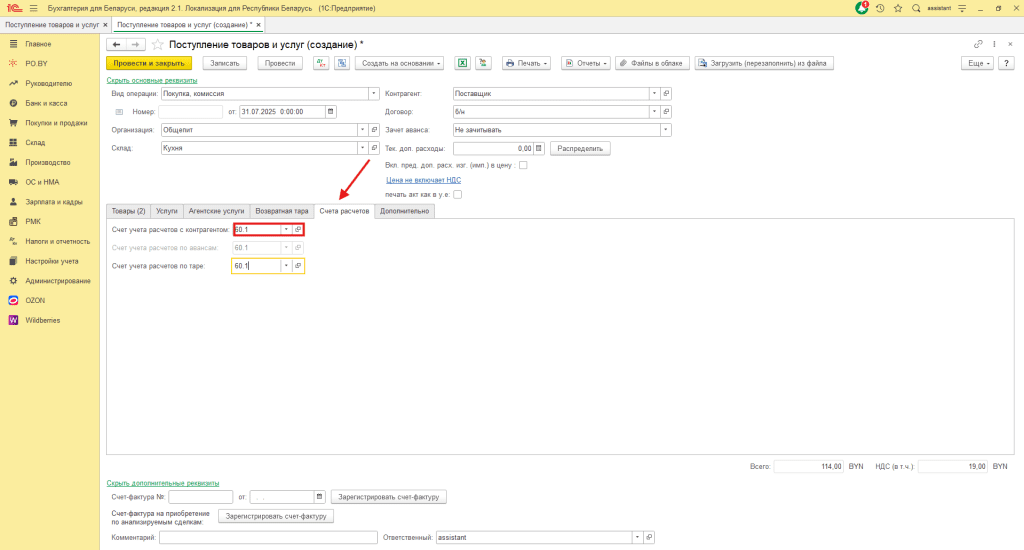The height and width of the screenshot is (550, 1024).
Task: Expand Счет учета расчетов по таре dropdown
Action: (286, 266)
